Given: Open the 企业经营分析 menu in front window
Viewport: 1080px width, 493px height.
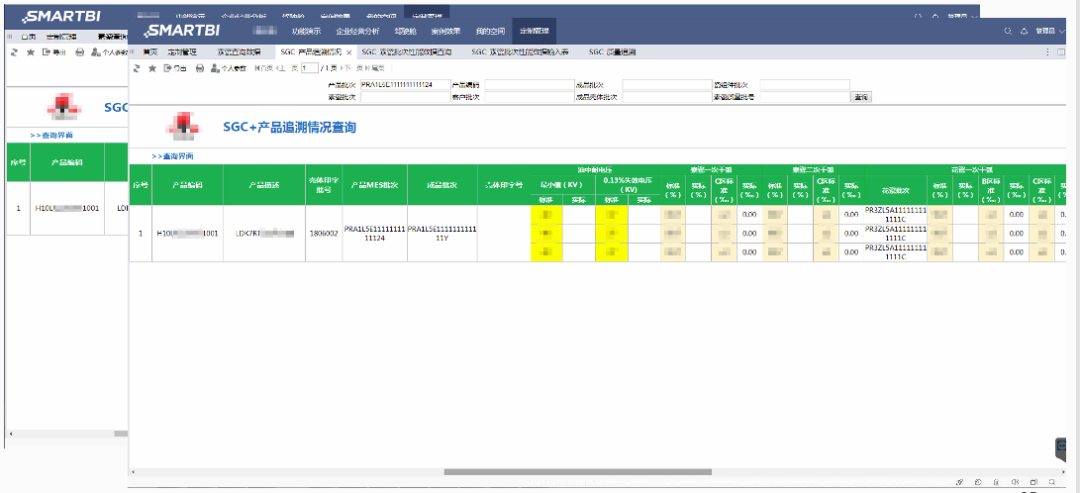Looking at the screenshot, I should 357,31.
